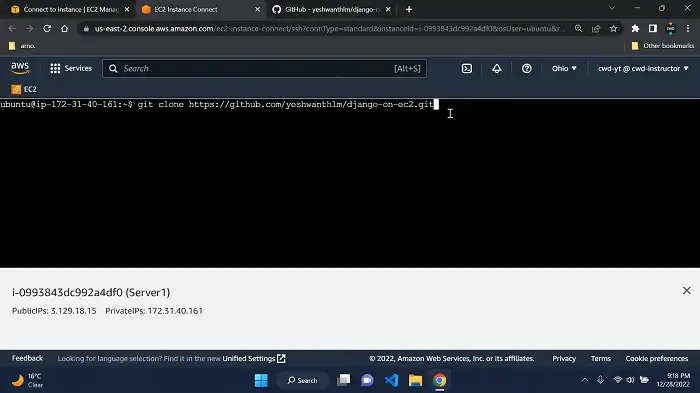Open Chrome from the taskbar

(x=440, y=380)
